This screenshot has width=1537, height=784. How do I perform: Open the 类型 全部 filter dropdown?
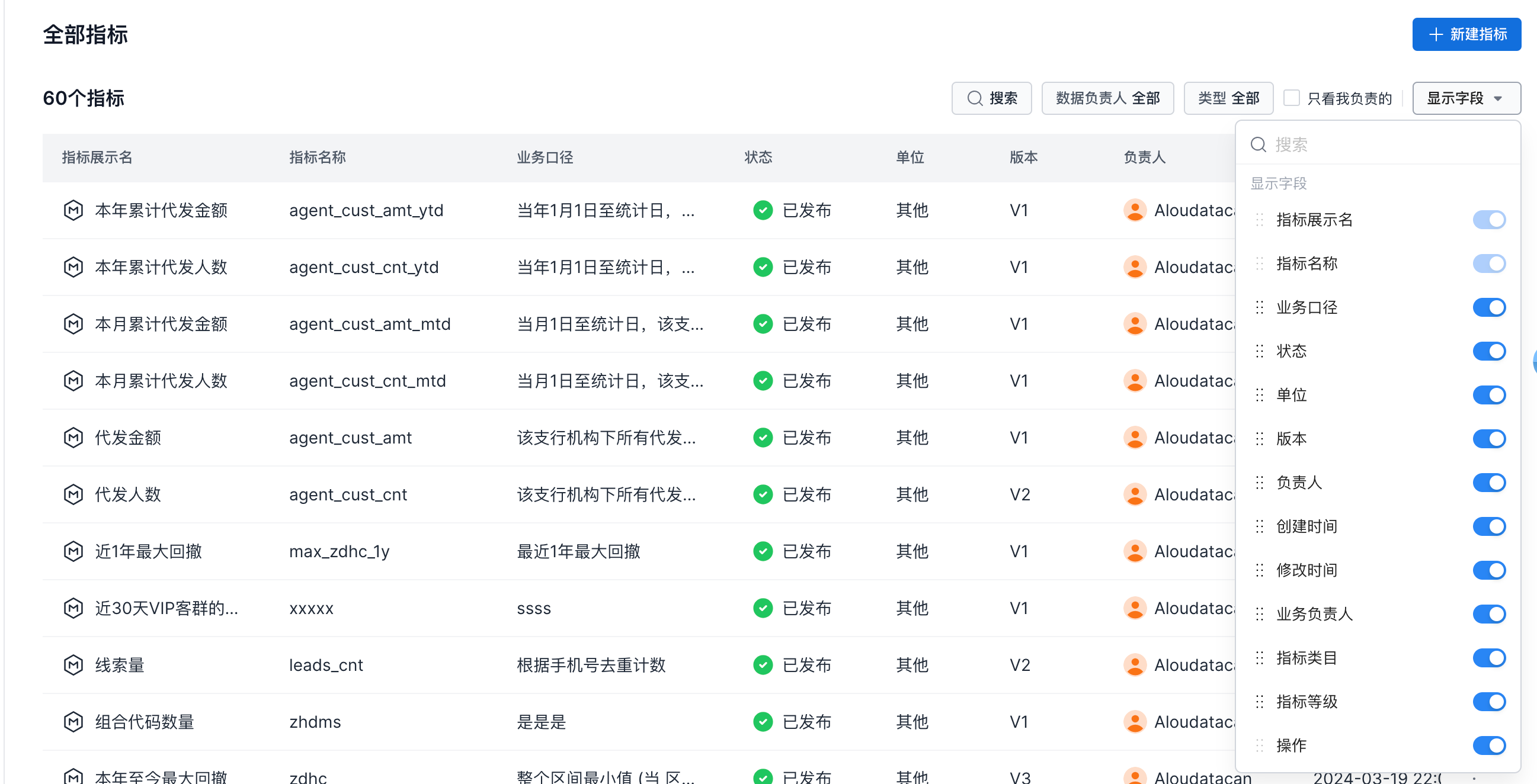click(1228, 98)
